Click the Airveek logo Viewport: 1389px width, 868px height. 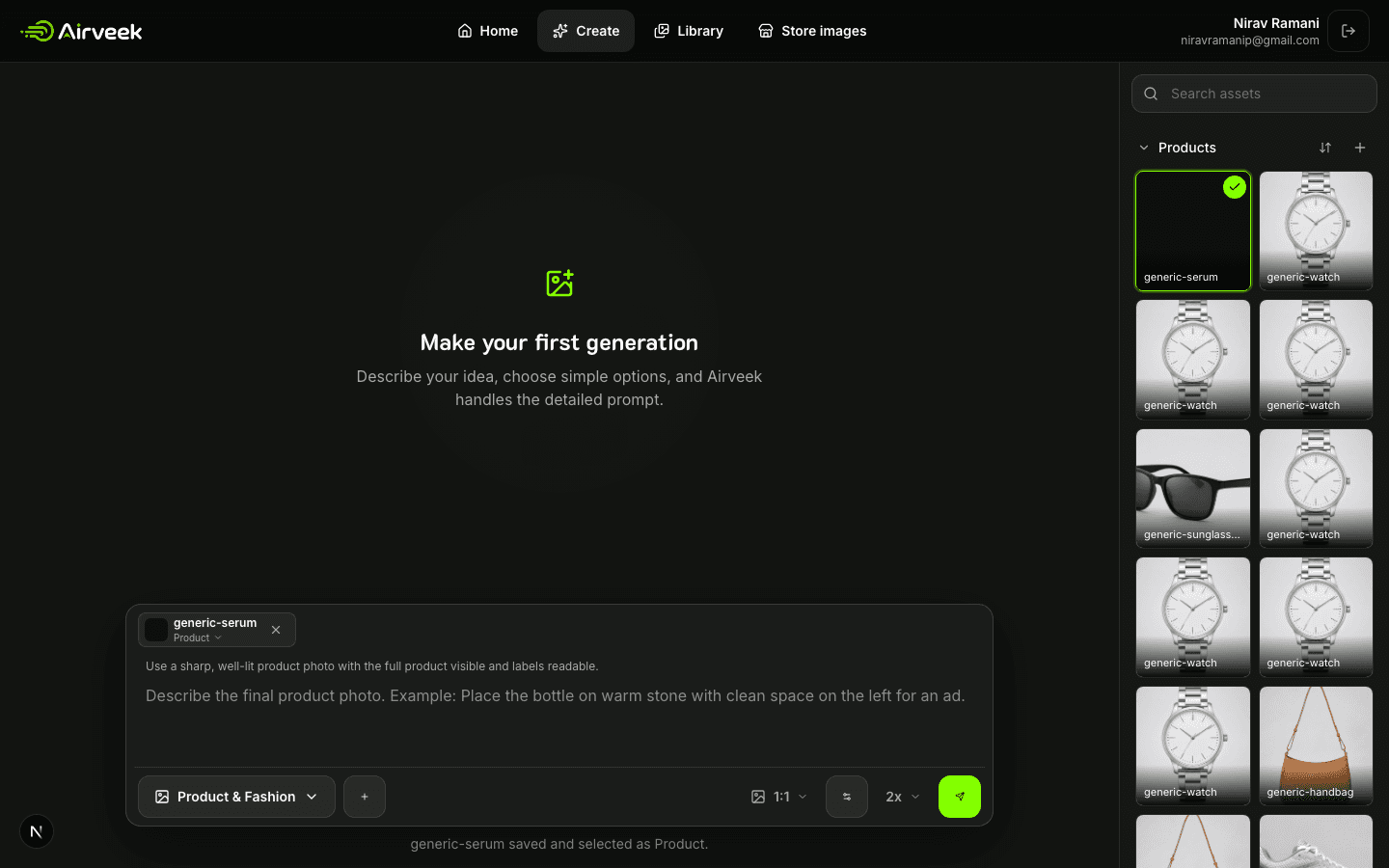81,31
